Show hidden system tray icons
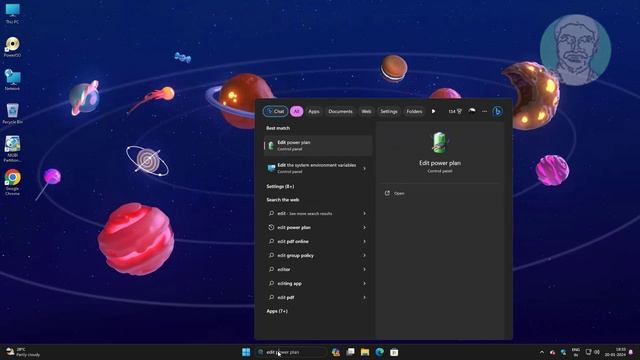The height and width of the screenshot is (360, 640). pyautogui.click(x=542, y=352)
